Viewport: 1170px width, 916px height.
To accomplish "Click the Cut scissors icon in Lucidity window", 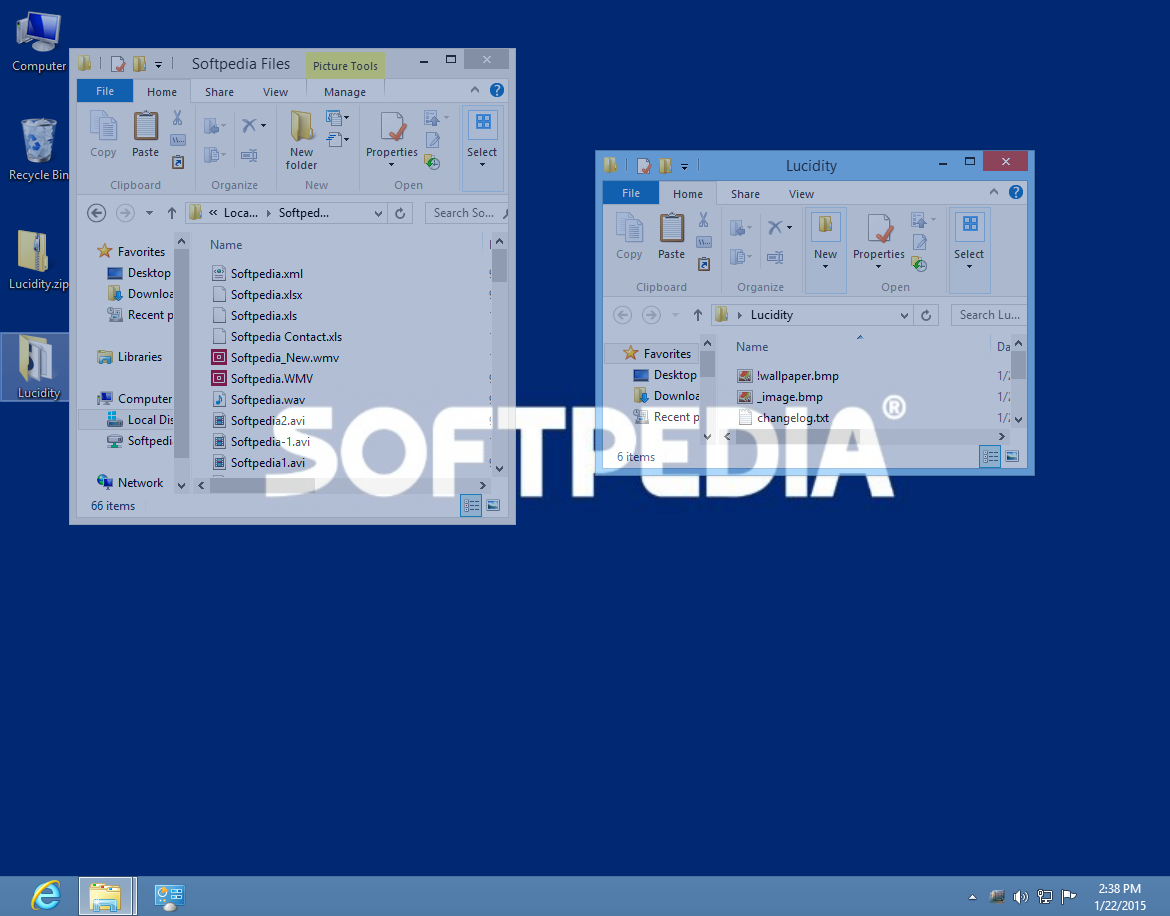I will click(x=704, y=220).
